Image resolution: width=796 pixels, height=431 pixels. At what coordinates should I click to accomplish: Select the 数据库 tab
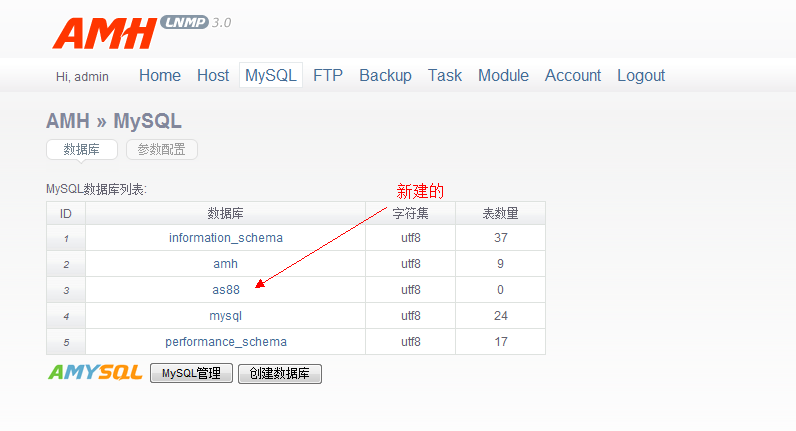pos(82,150)
